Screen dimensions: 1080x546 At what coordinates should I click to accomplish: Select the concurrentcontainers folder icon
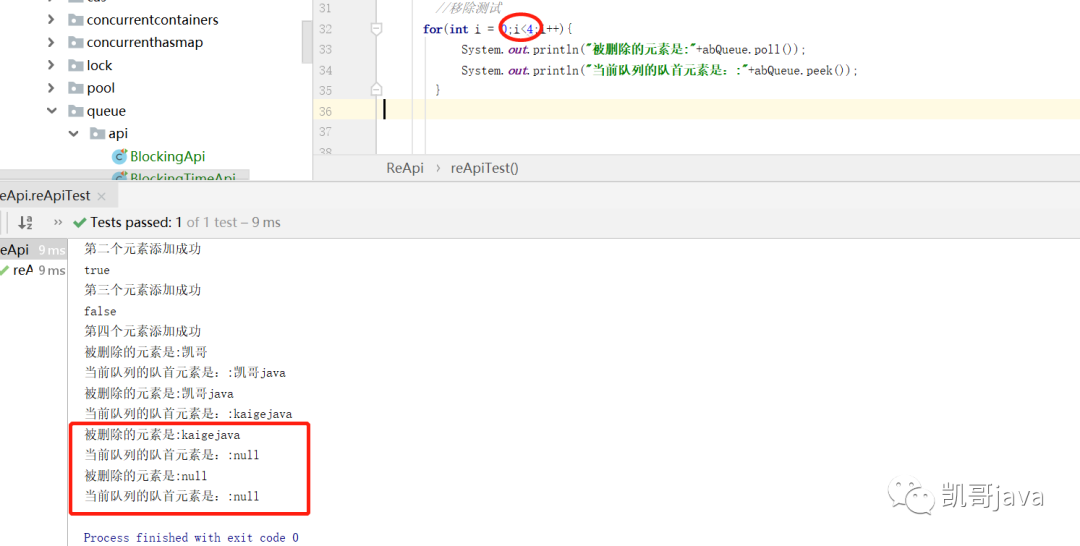(76, 20)
